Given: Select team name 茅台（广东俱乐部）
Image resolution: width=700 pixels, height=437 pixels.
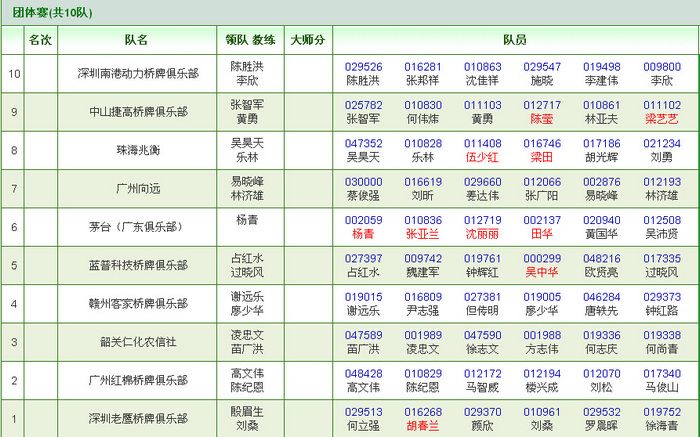Looking at the screenshot, I should (x=138, y=227).
